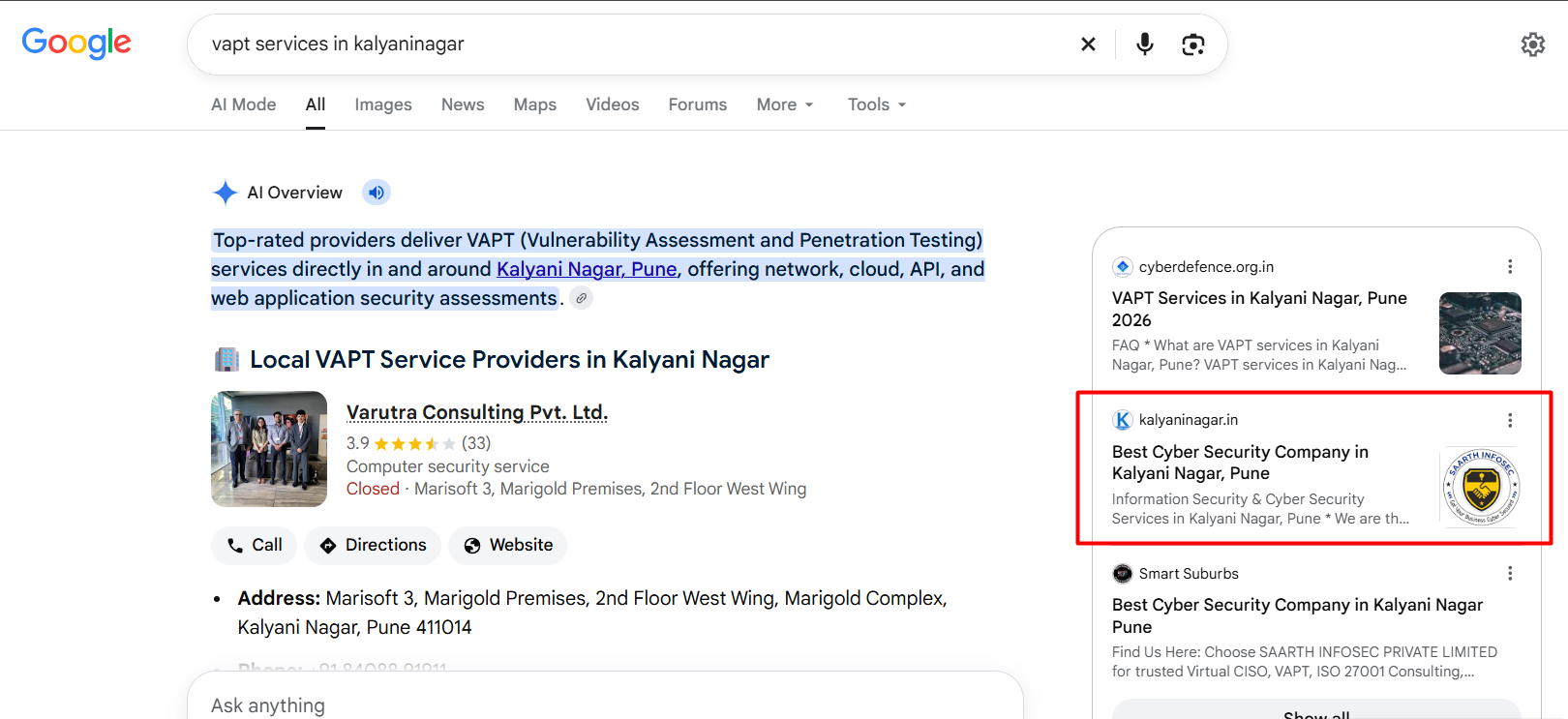Image resolution: width=1568 pixels, height=719 pixels.
Task: Click the circuit board thumbnail of cyberdefence result
Action: coord(1480,333)
